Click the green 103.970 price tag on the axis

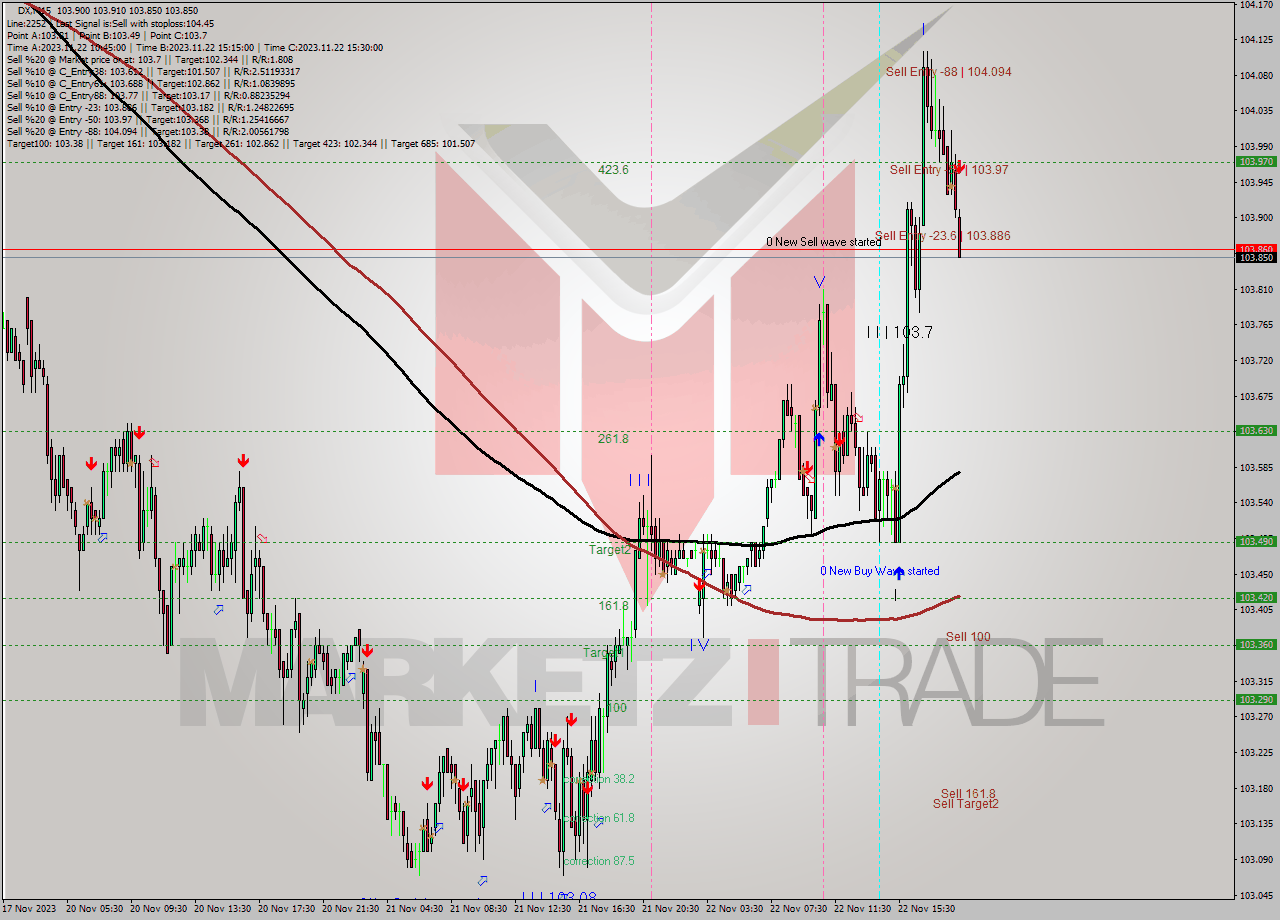(1256, 161)
